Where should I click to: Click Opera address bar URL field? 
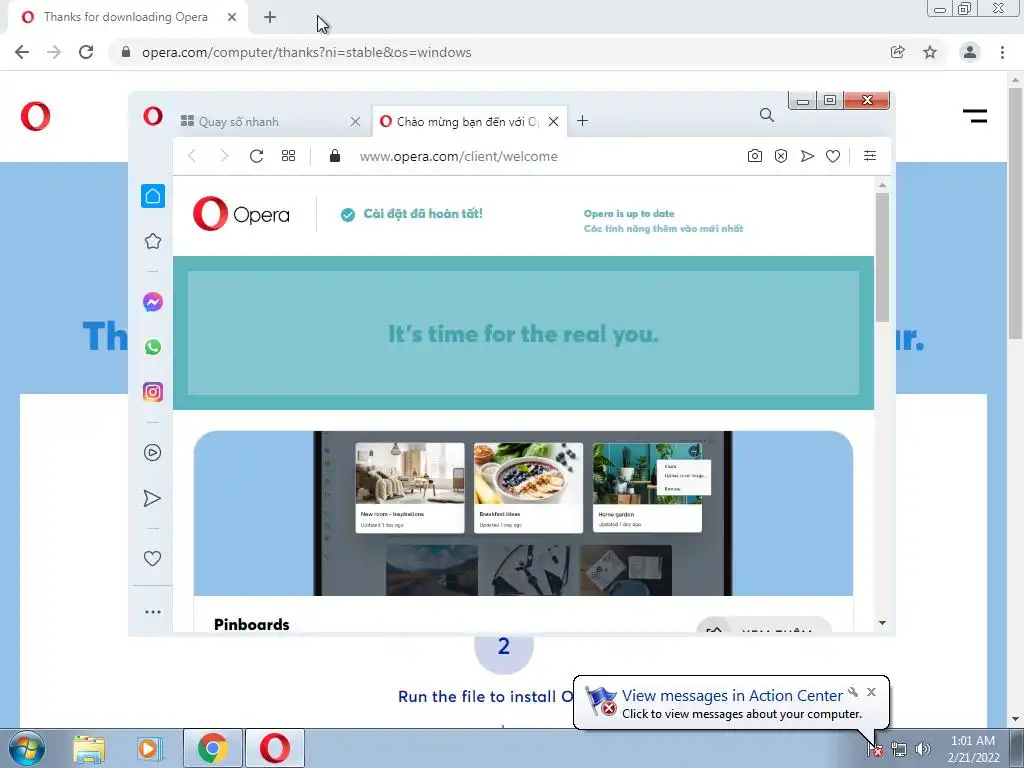point(458,156)
